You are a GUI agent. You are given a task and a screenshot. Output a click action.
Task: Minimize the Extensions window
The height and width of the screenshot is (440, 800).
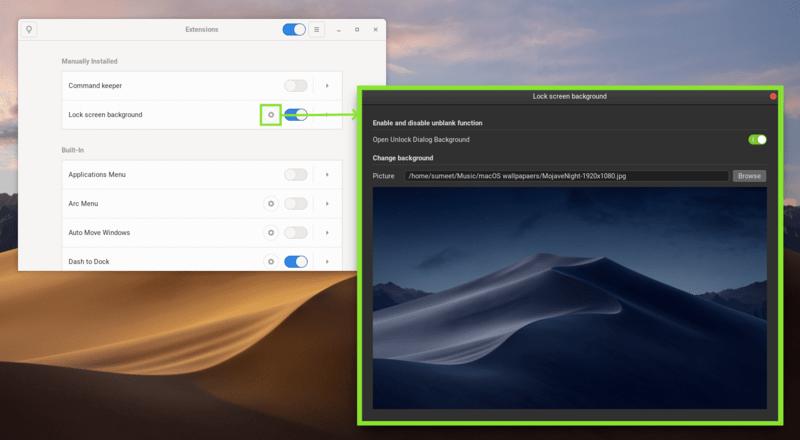click(x=339, y=30)
